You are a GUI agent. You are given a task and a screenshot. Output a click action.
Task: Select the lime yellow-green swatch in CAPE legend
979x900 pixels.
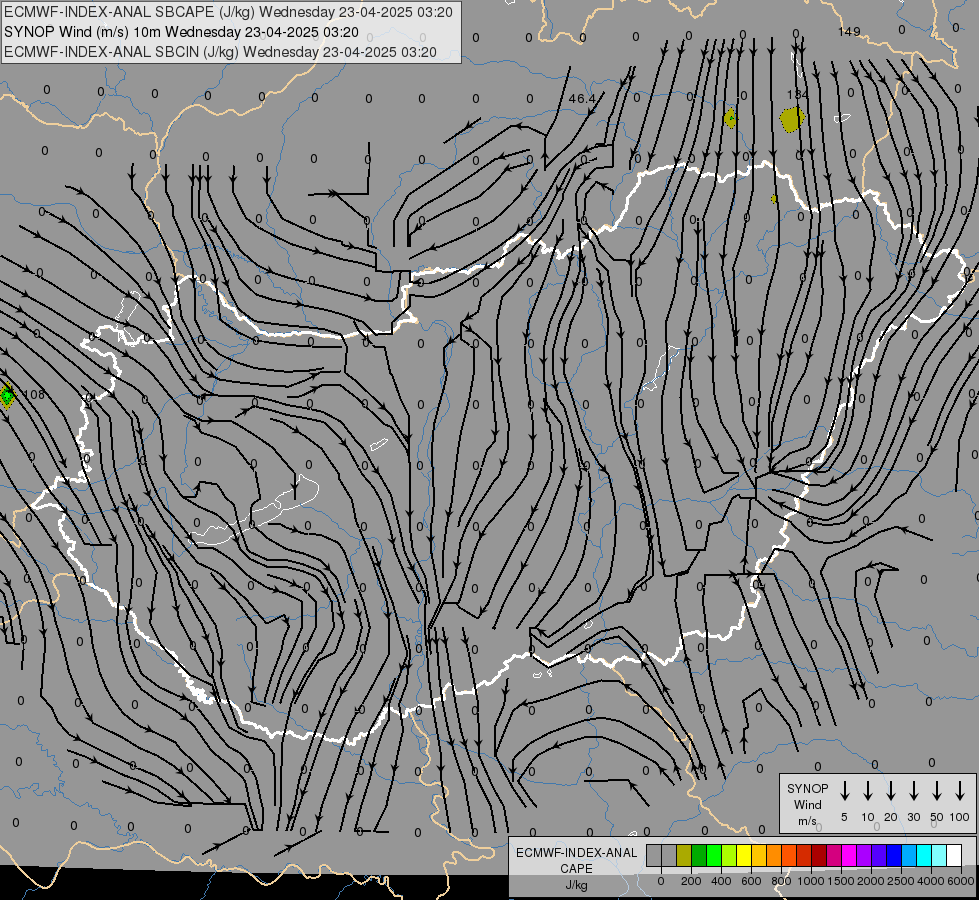coord(729,855)
